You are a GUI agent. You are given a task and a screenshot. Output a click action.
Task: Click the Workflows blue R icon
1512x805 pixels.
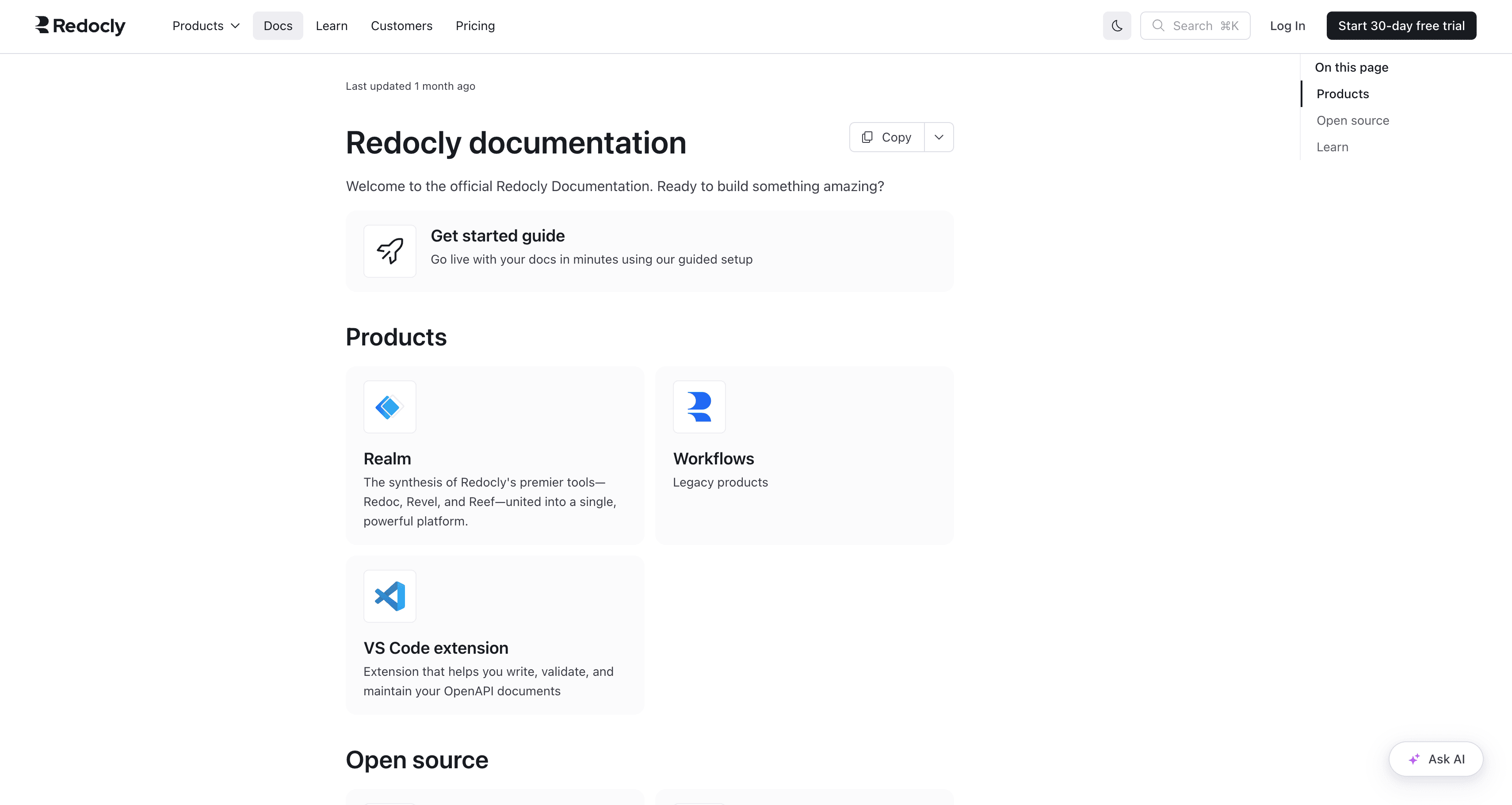tap(699, 407)
